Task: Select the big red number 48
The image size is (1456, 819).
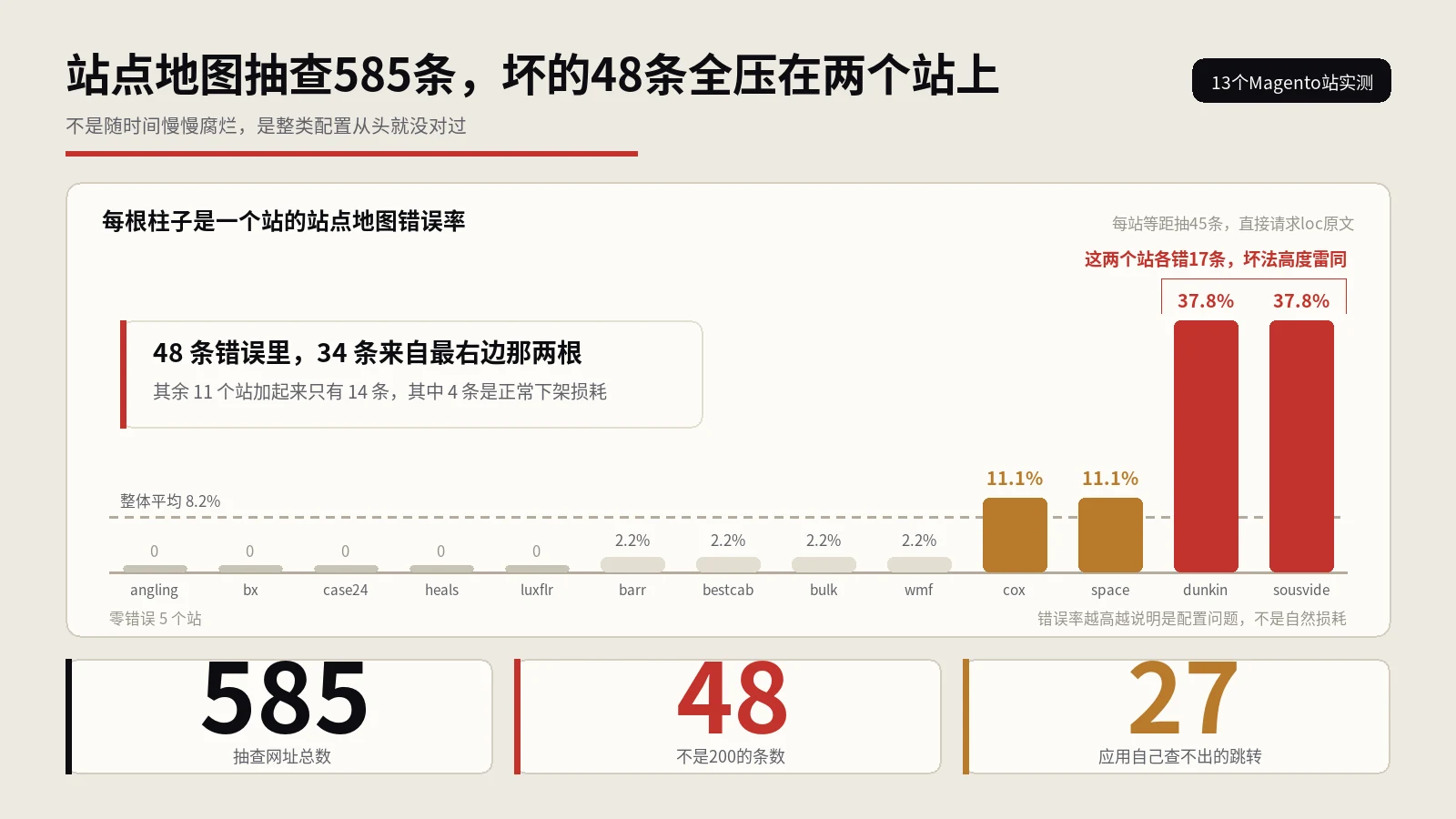Action: (733, 699)
